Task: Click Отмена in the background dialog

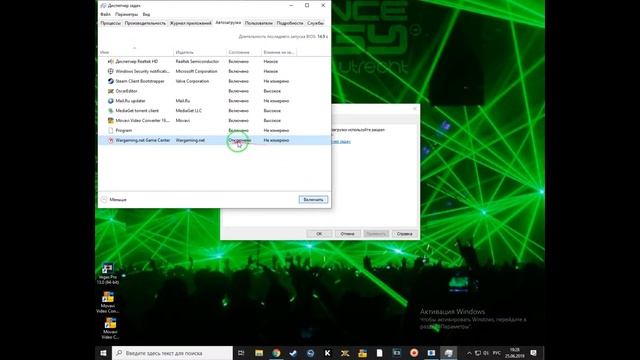Action: click(x=347, y=234)
